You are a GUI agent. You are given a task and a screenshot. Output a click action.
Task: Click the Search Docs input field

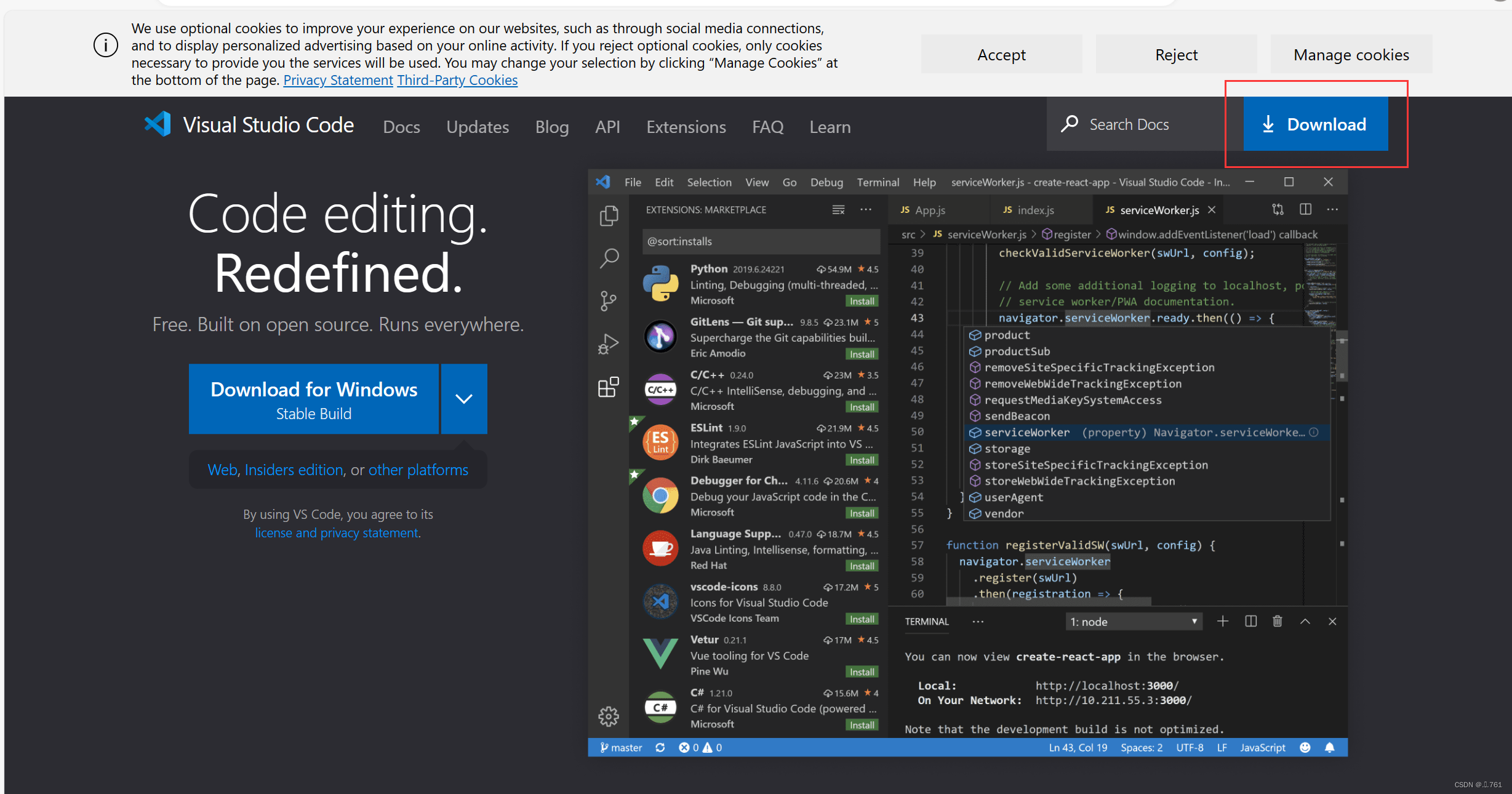tap(1131, 124)
